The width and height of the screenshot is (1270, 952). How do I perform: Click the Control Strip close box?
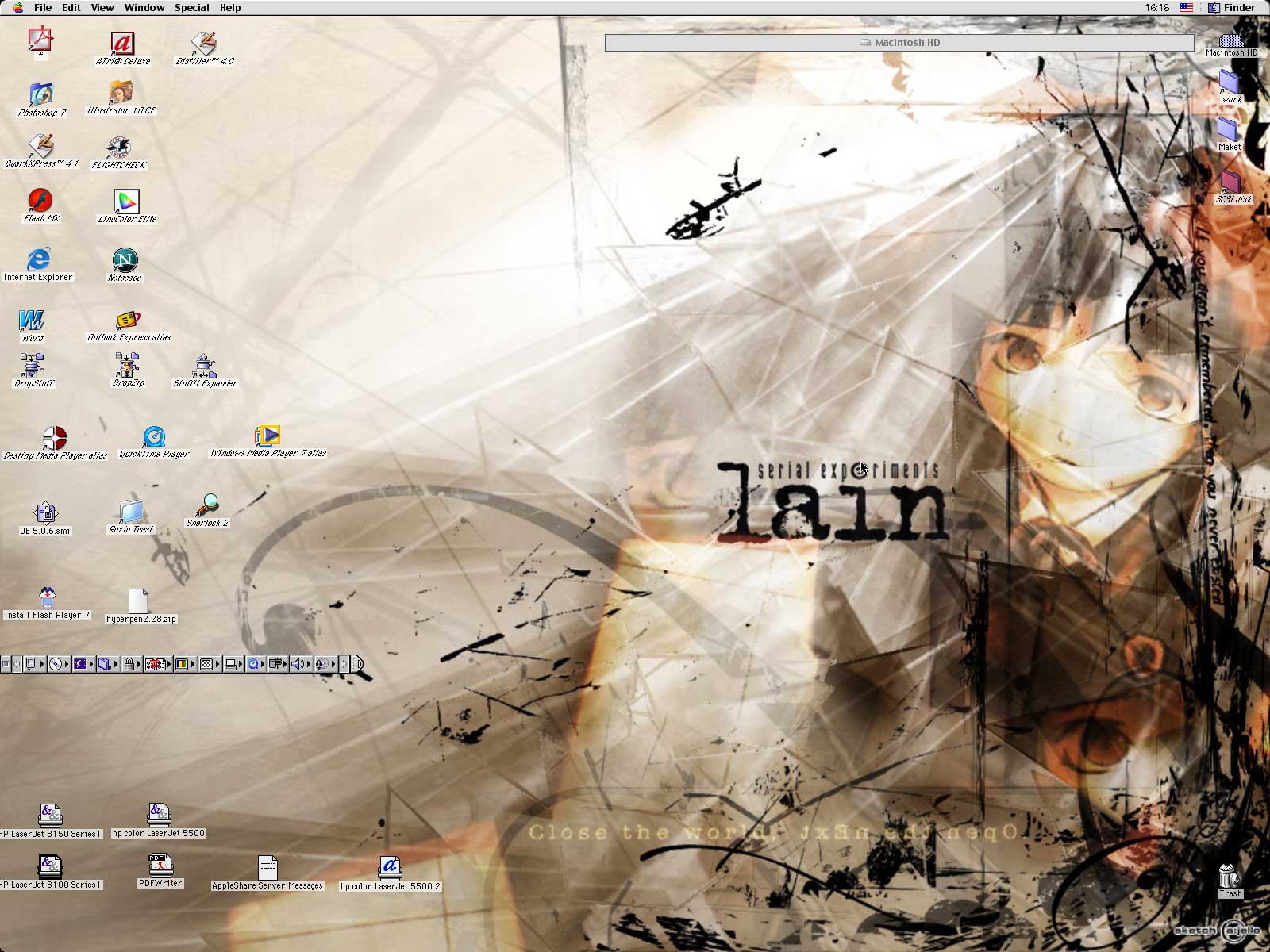(6, 664)
